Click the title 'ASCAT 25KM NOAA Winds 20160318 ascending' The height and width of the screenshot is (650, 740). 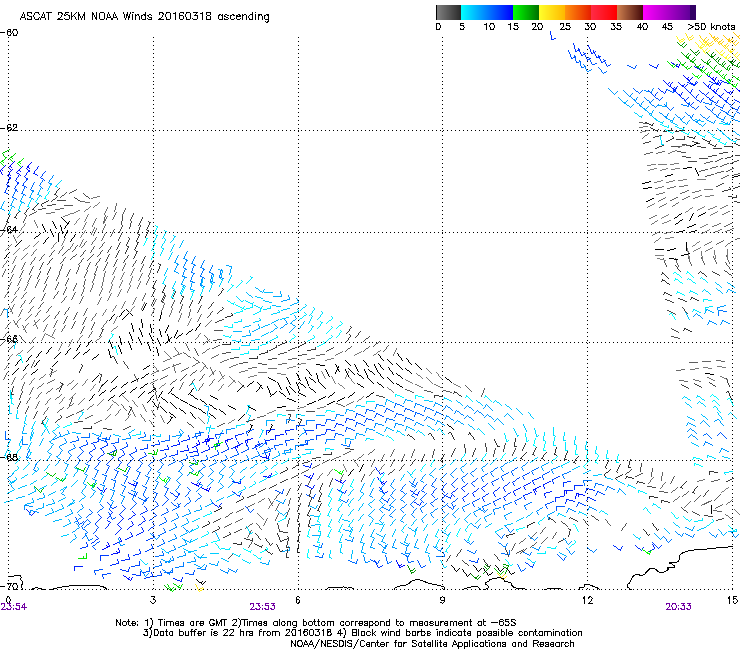tap(144, 17)
